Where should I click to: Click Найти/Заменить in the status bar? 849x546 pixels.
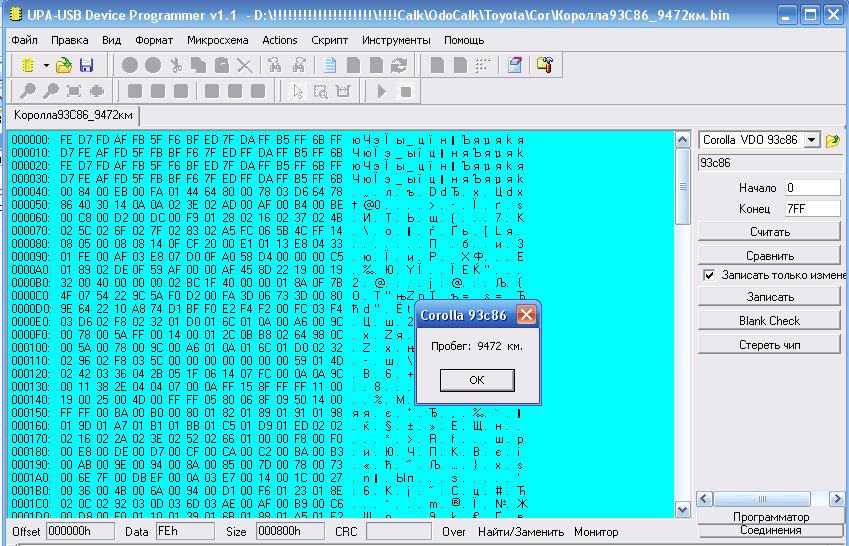[x=521, y=532]
